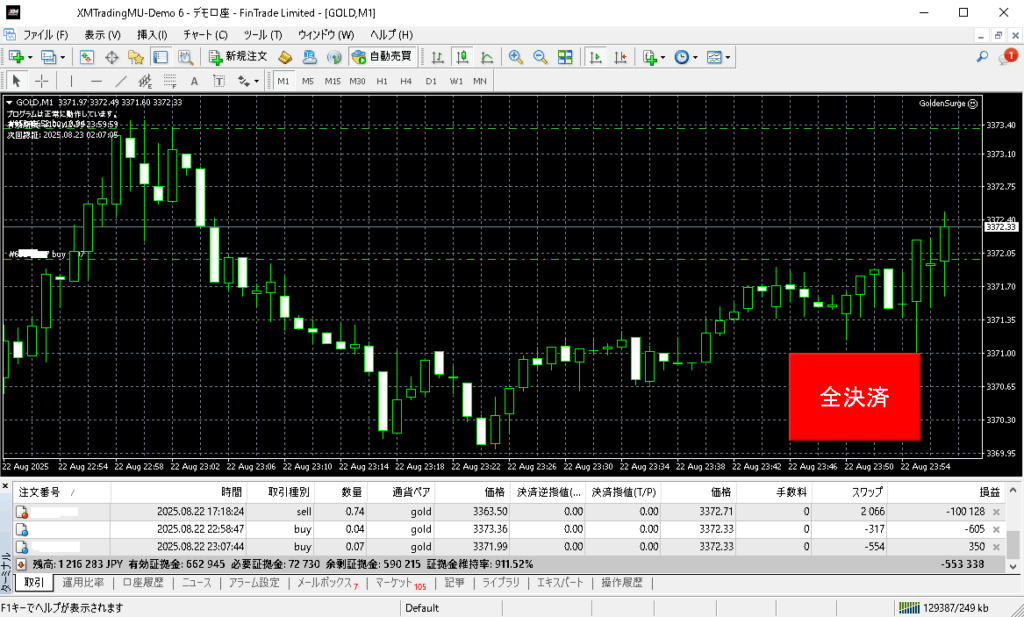The height and width of the screenshot is (617, 1024).
Task: Select the crosshair cursor tool
Action: 41,81
